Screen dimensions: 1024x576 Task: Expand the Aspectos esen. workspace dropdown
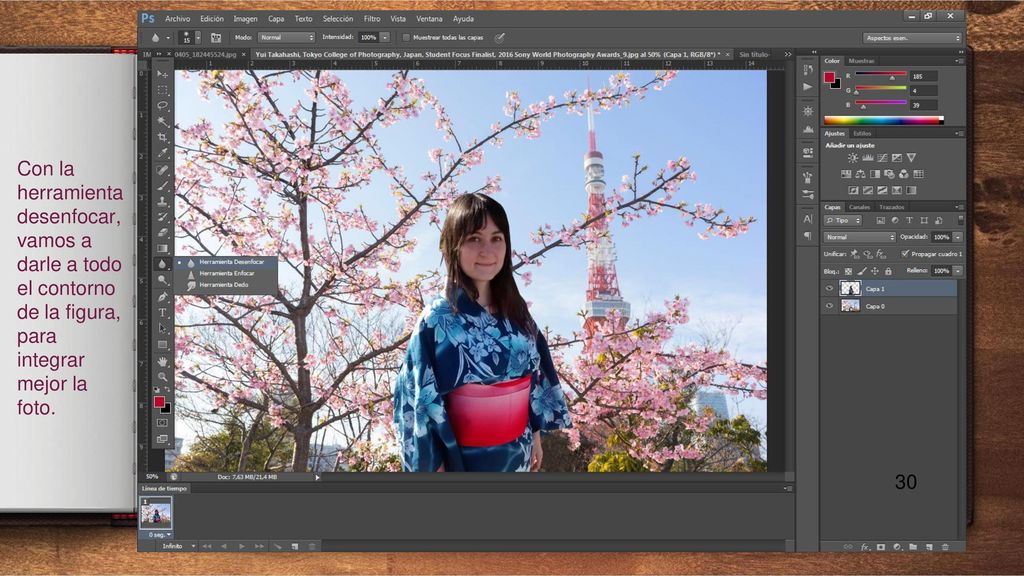click(912, 38)
